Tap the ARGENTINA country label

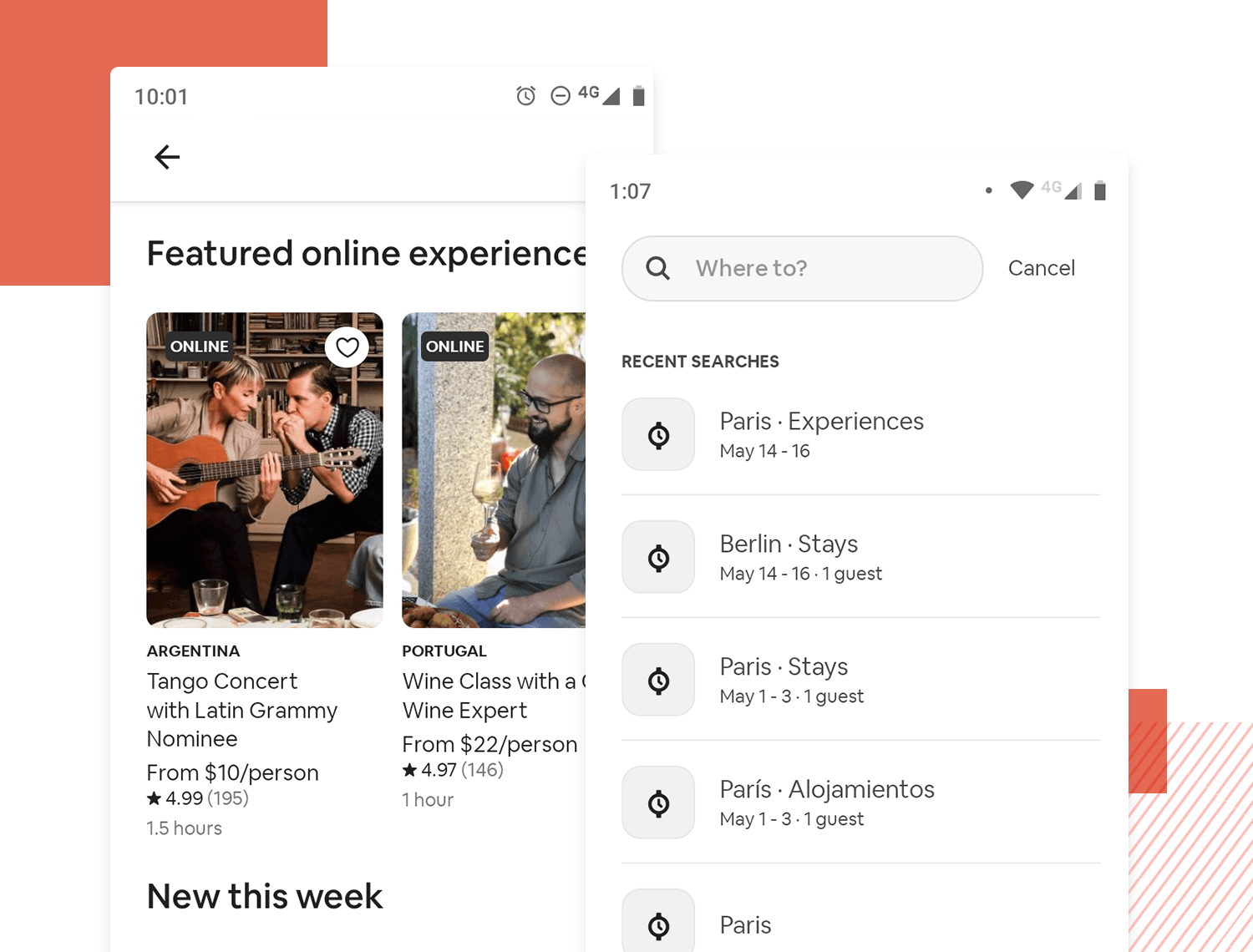(x=193, y=651)
